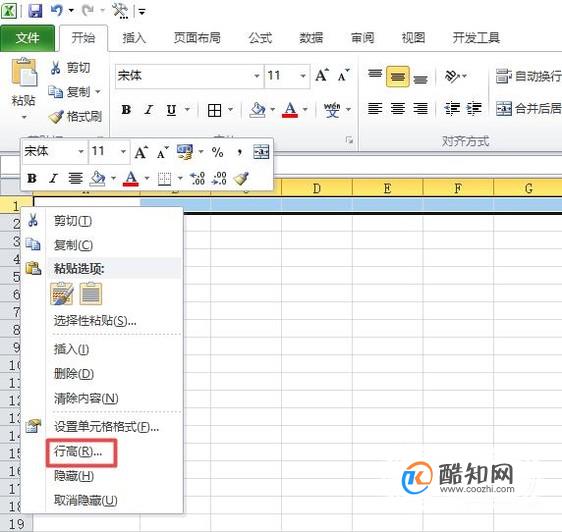Switch to the 插入 ribbon tab
The width and height of the screenshot is (562, 532).
[x=134, y=38]
